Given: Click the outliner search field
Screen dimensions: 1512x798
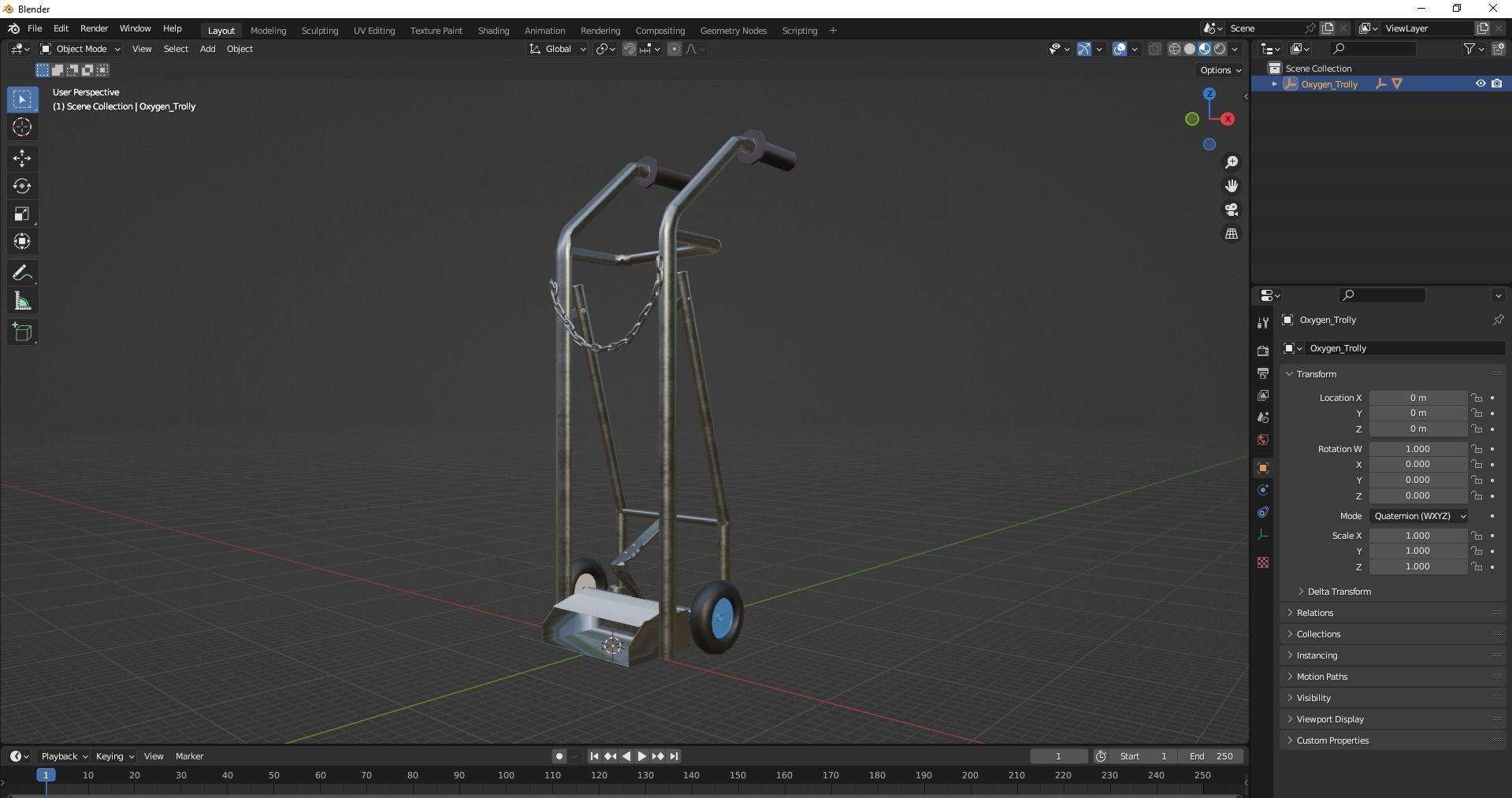Looking at the screenshot, I should pyautogui.click(x=1372, y=49).
